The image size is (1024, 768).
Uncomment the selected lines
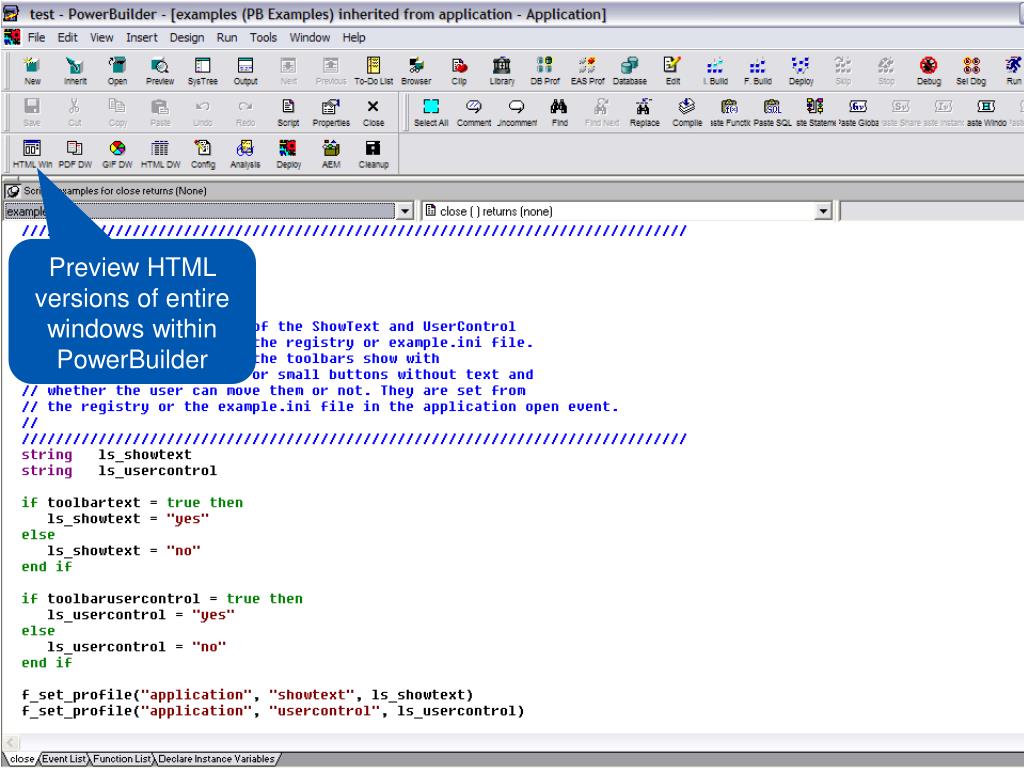pyautogui.click(x=517, y=112)
